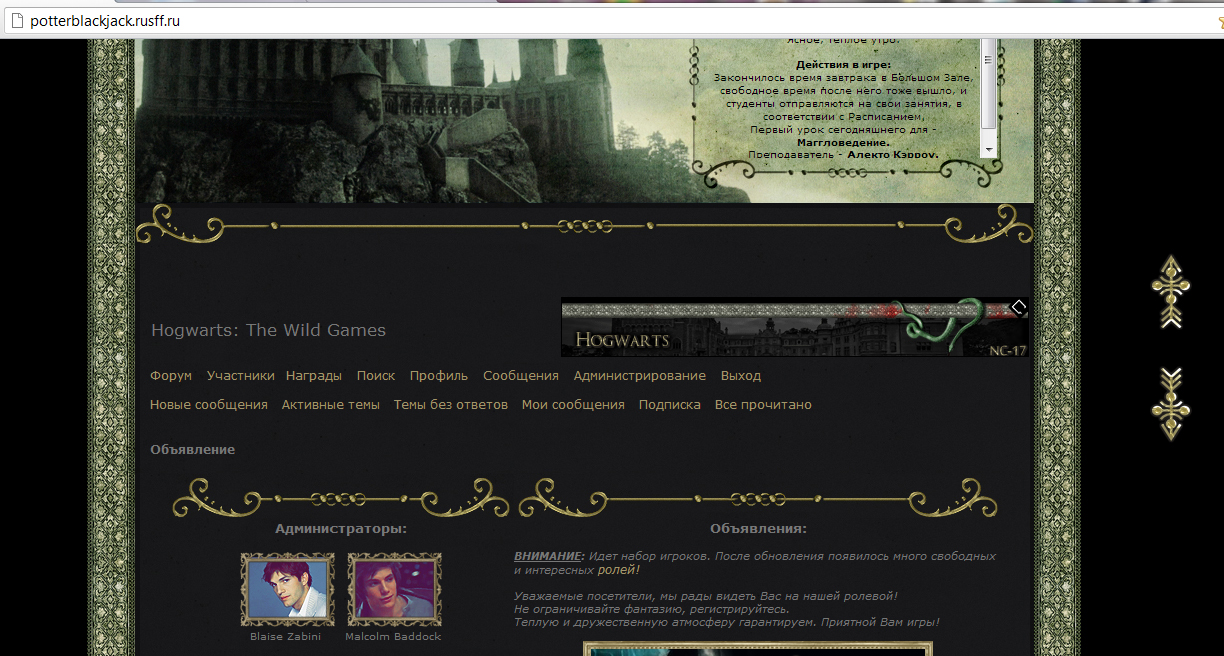The width and height of the screenshot is (1224, 656).
Task: Click the Алекто Кэрроу. name text
Action: pos(893,155)
